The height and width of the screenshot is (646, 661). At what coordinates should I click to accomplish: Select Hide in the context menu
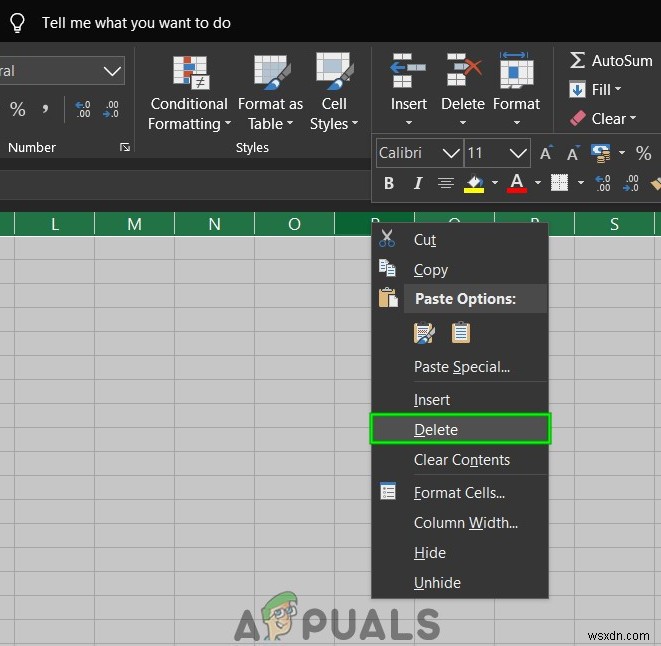pos(430,553)
